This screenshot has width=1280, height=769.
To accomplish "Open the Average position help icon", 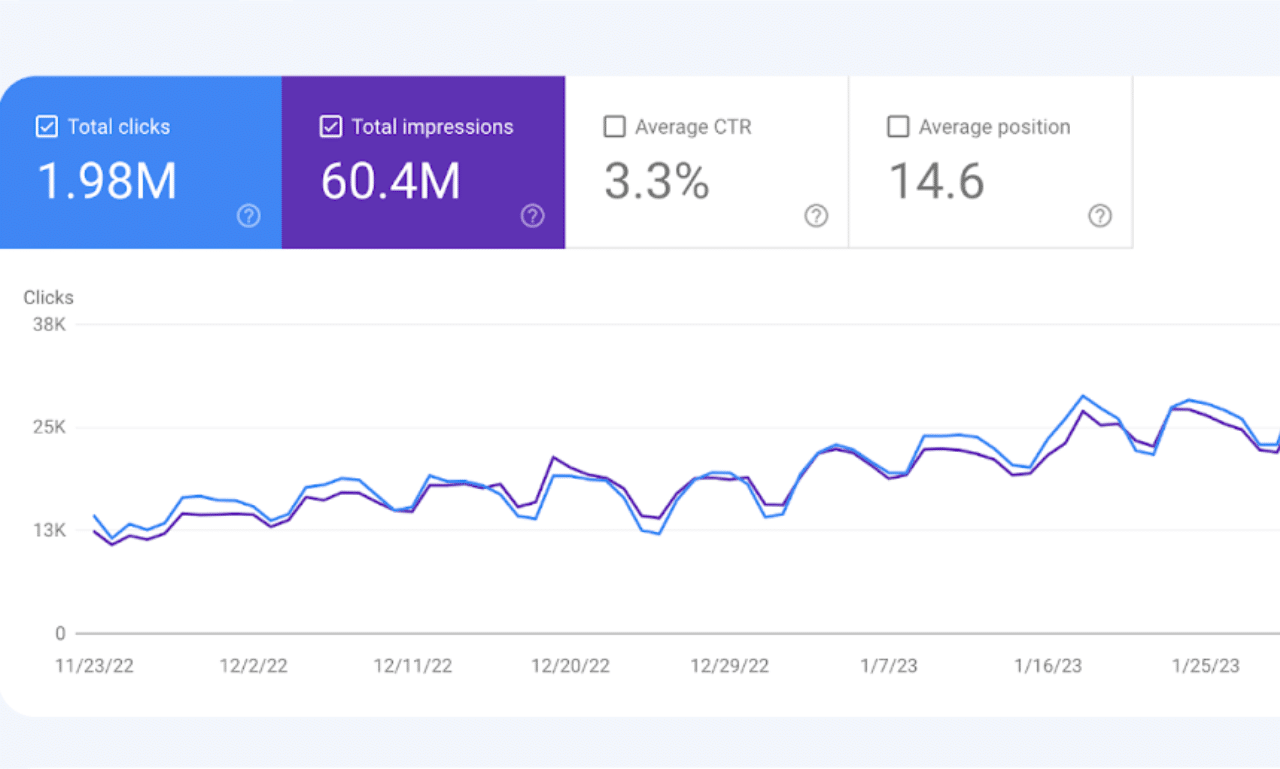I will click(1100, 216).
